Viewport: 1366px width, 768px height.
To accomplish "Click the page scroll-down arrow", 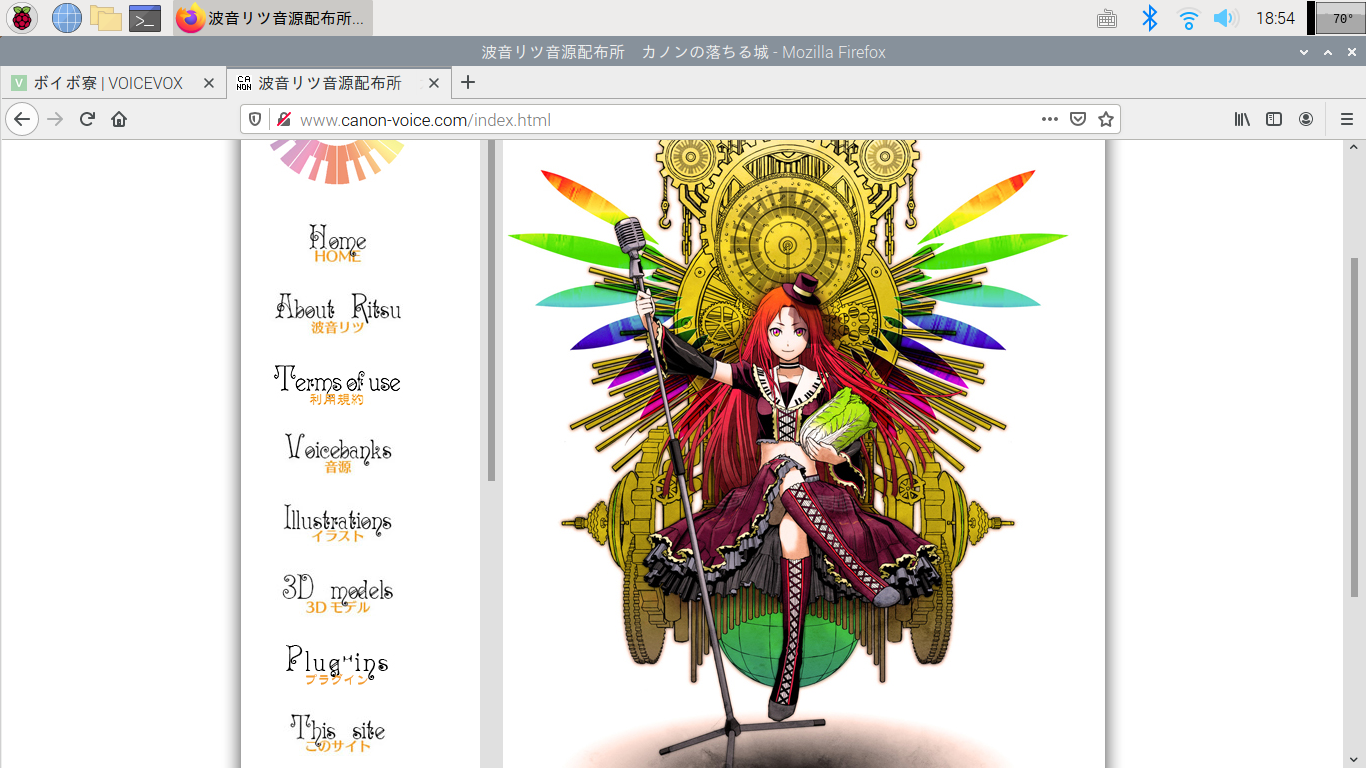I will click(x=1356, y=759).
